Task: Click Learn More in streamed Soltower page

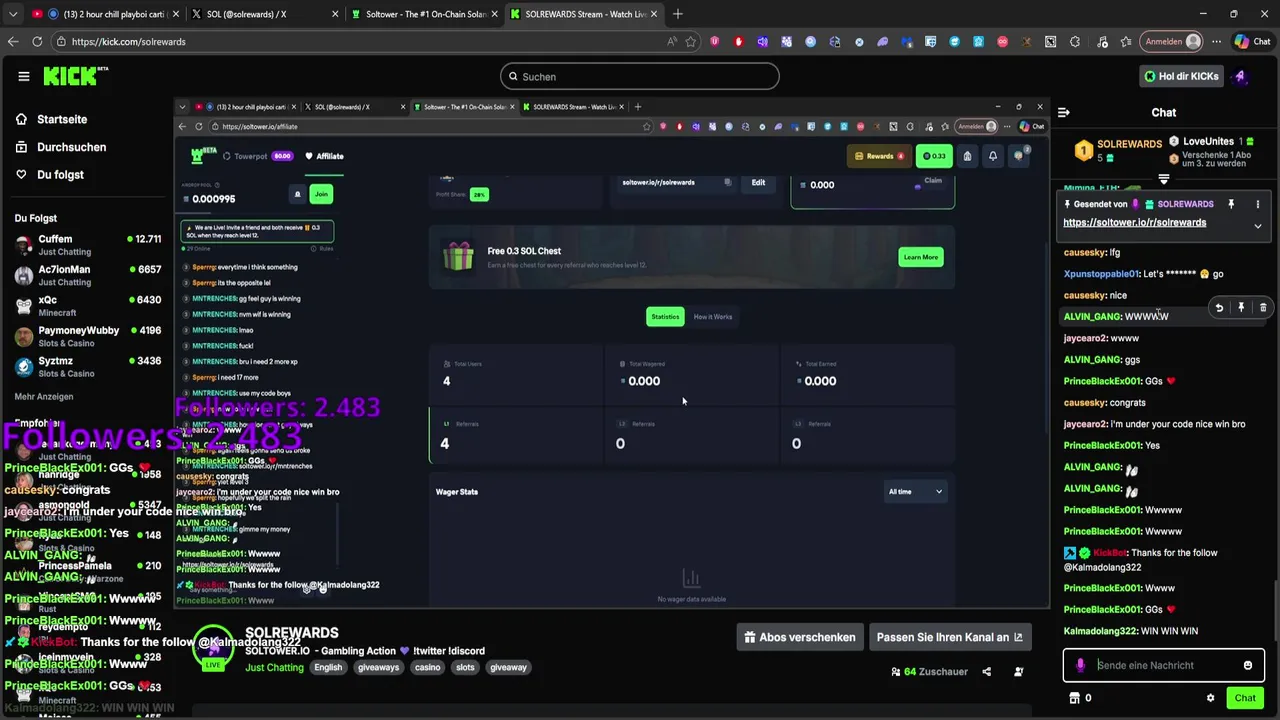Action: coord(921,257)
